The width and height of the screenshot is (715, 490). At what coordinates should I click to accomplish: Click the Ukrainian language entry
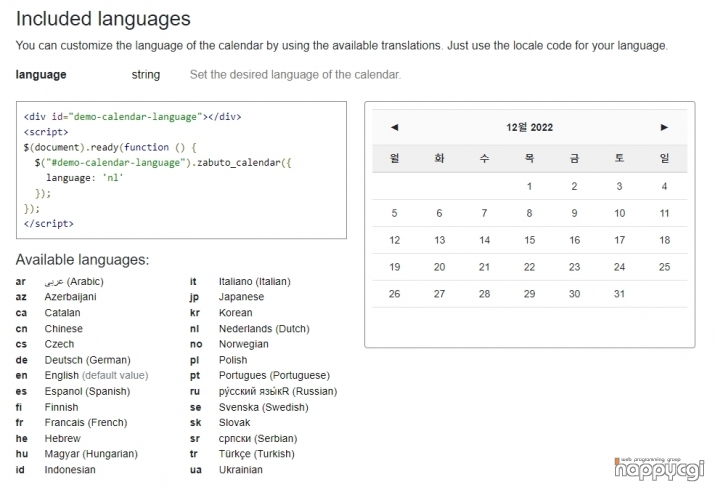[x=241, y=470]
